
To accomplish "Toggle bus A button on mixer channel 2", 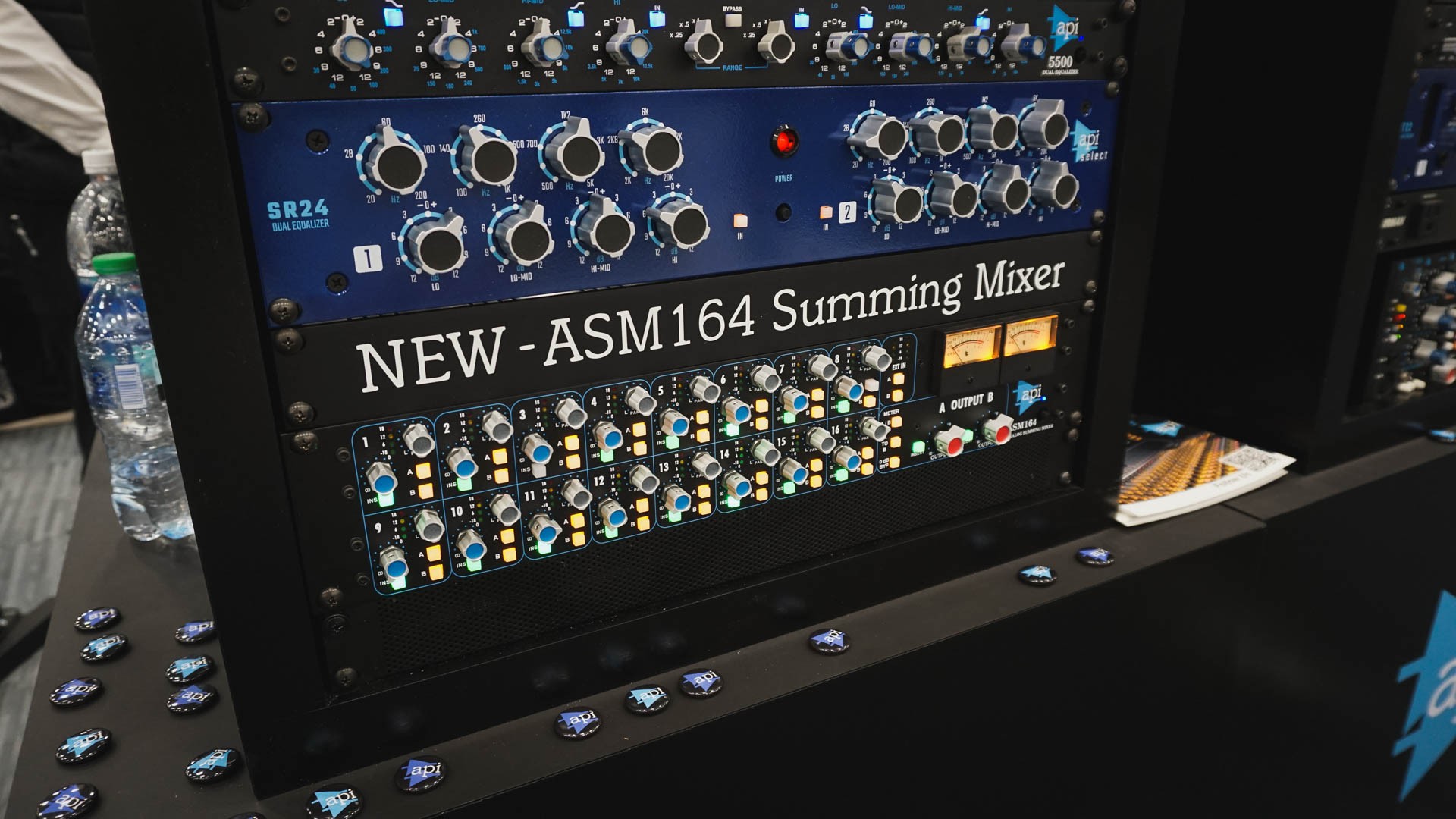I will coord(499,456).
